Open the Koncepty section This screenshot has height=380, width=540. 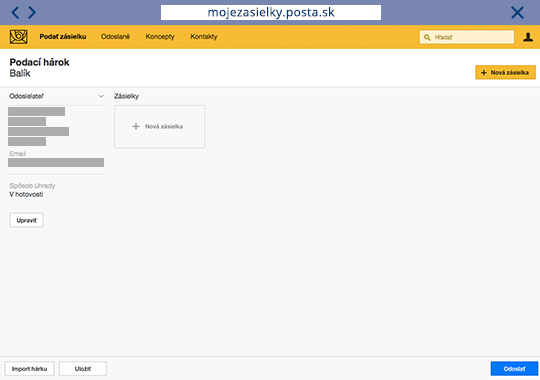coord(160,37)
